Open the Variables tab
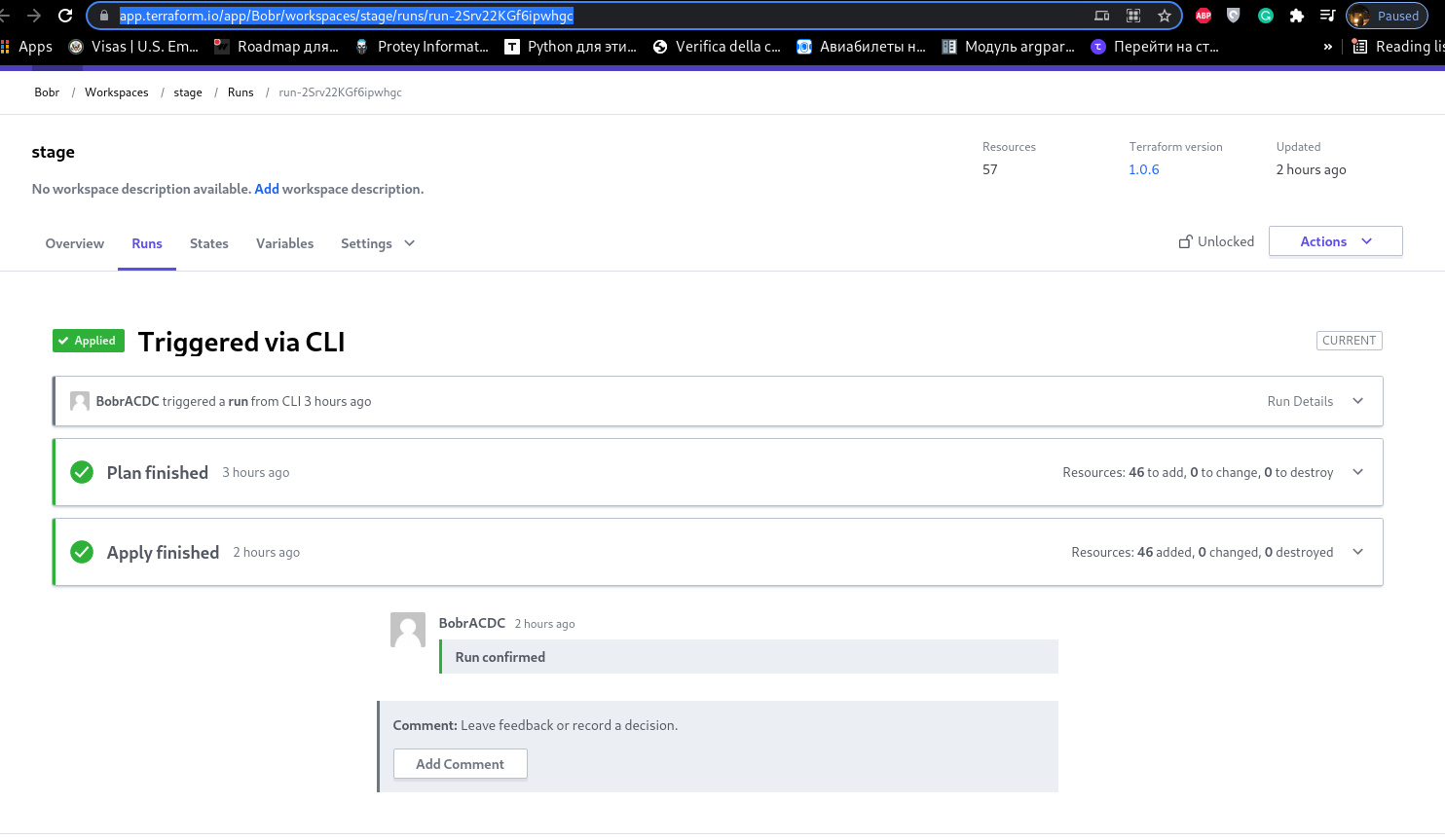 pyautogui.click(x=284, y=243)
